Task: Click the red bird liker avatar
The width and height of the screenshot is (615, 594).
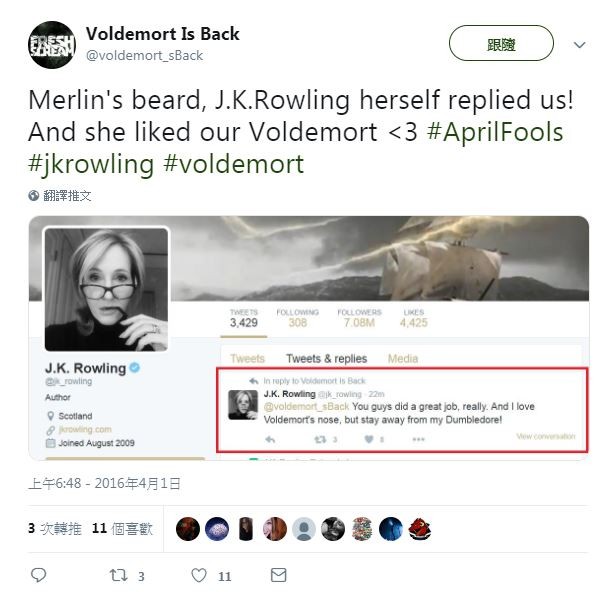Action: [420, 529]
